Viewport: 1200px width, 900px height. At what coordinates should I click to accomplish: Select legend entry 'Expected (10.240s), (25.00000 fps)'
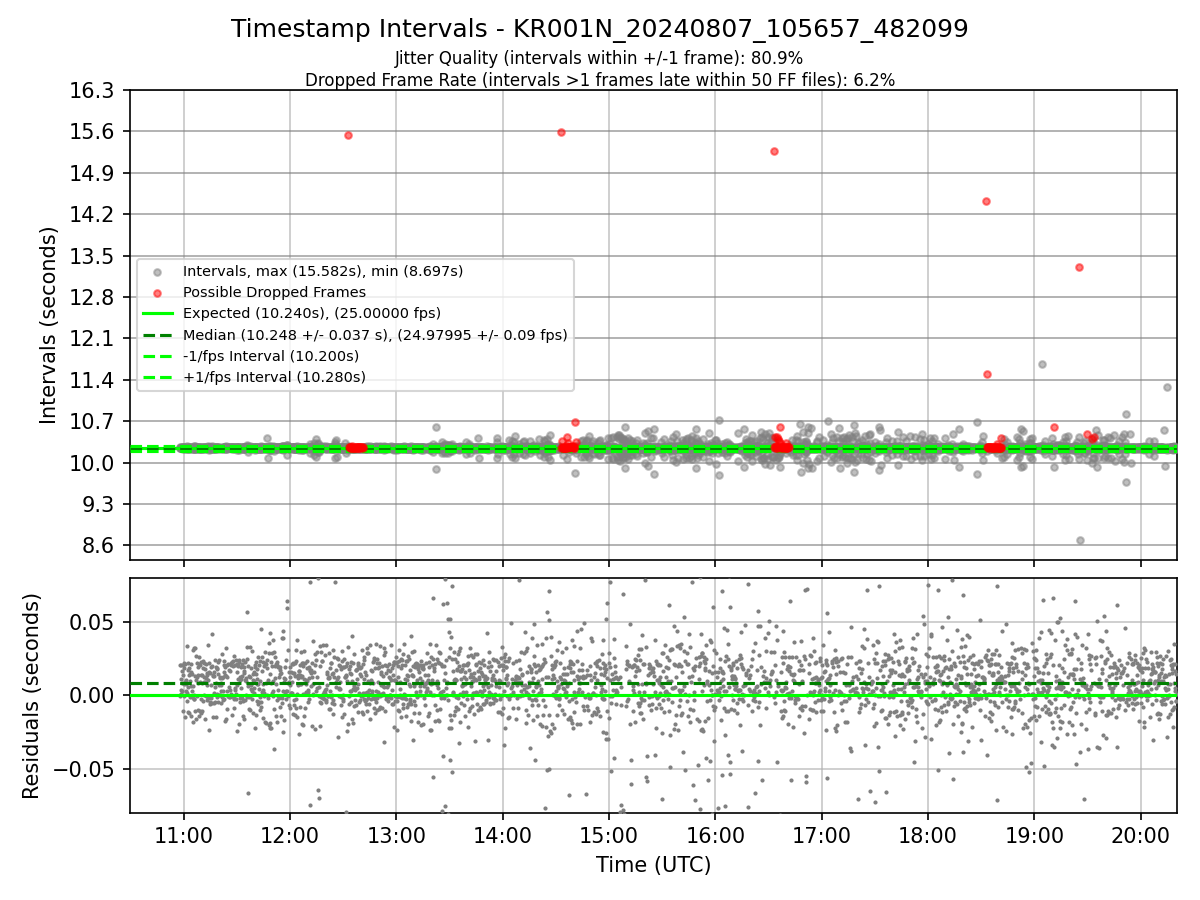click(x=313, y=313)
